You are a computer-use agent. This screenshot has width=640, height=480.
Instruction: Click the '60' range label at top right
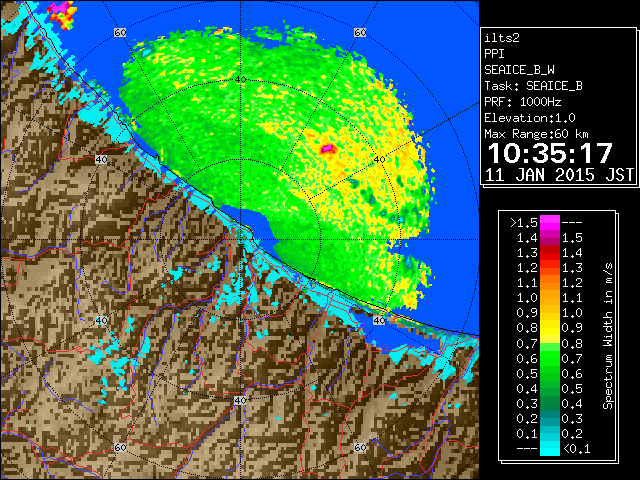pos(360,32)
